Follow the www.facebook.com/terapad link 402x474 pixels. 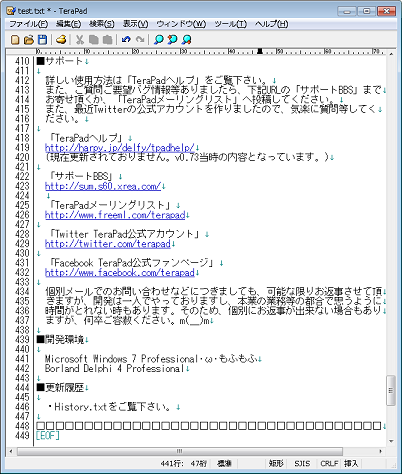(120, 273)
